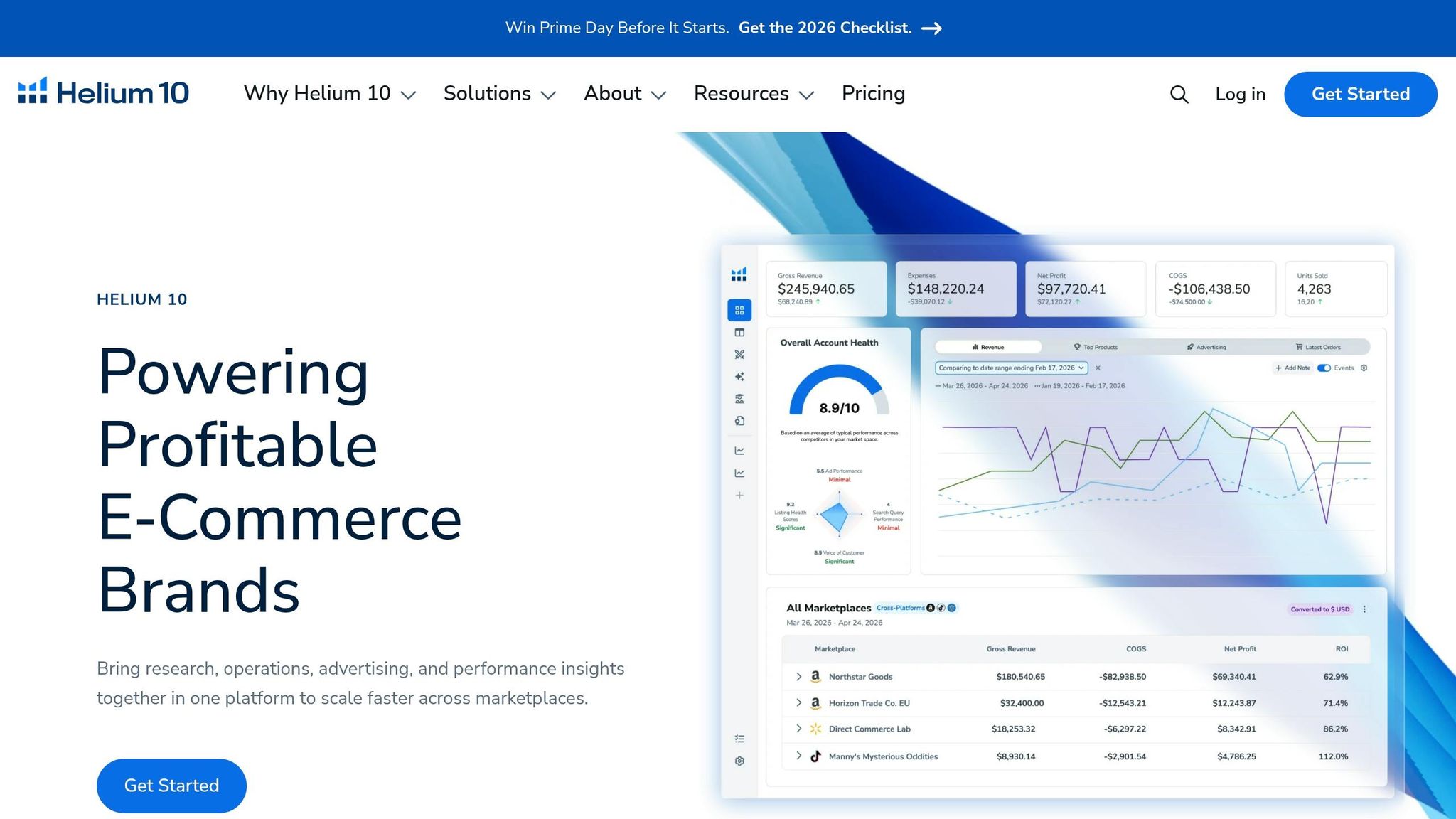Click the Overall Account Health heading
Screen dimensions: 1456x819
[x=829, y=343]
